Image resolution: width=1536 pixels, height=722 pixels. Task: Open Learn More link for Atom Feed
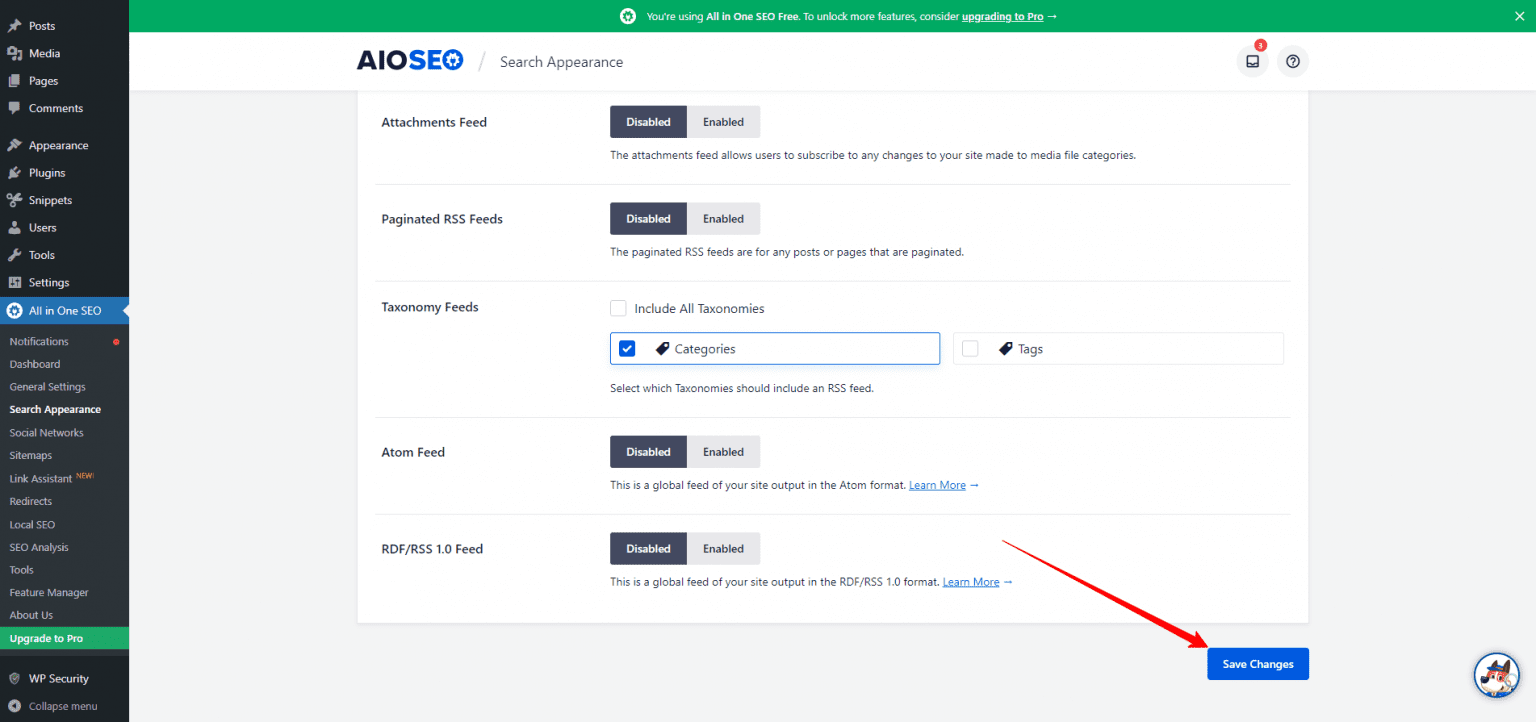click(937, 485)
